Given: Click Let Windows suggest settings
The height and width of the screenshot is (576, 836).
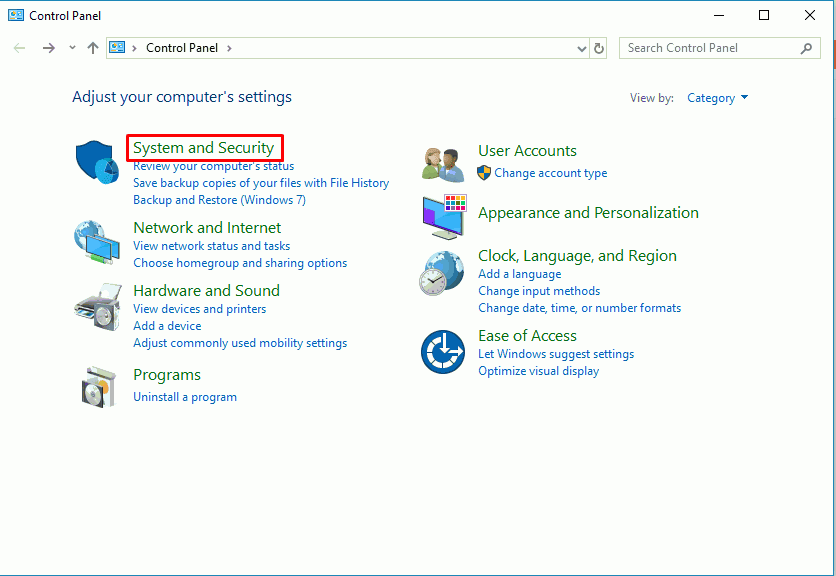Looking at the screenshot, I should click(x=556, y=354).
